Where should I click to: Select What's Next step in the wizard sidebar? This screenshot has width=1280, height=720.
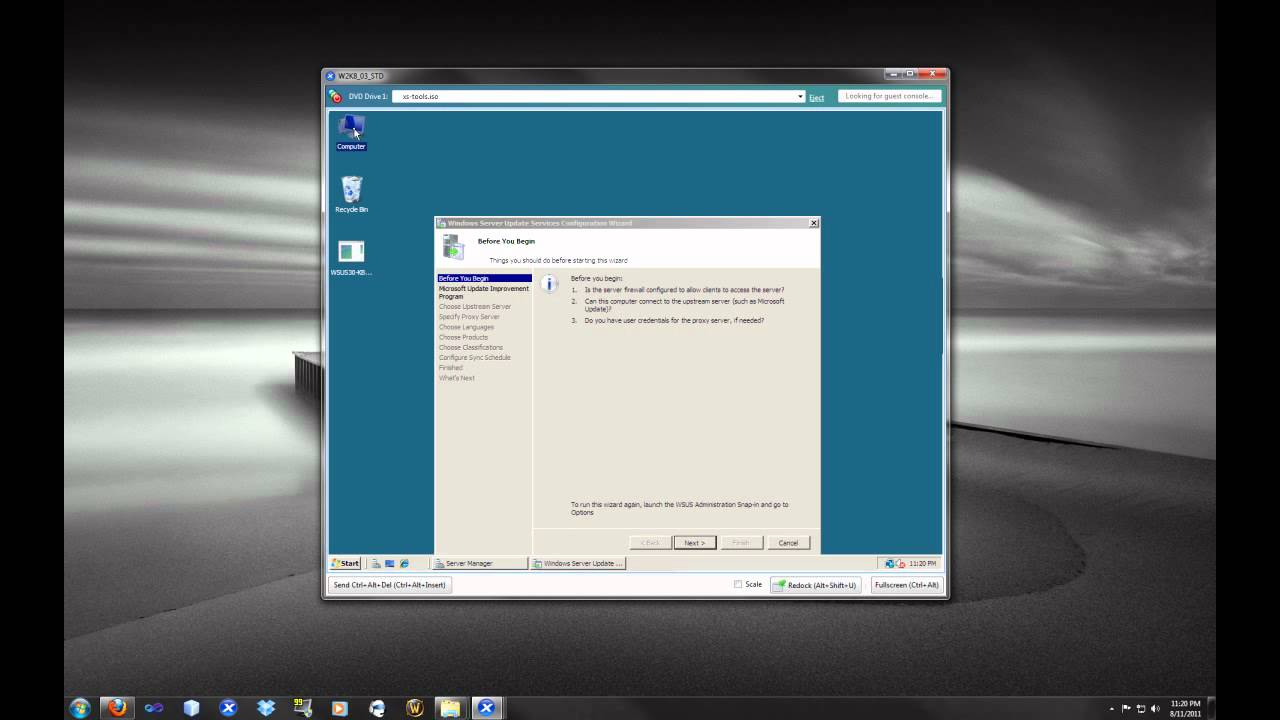457,378
